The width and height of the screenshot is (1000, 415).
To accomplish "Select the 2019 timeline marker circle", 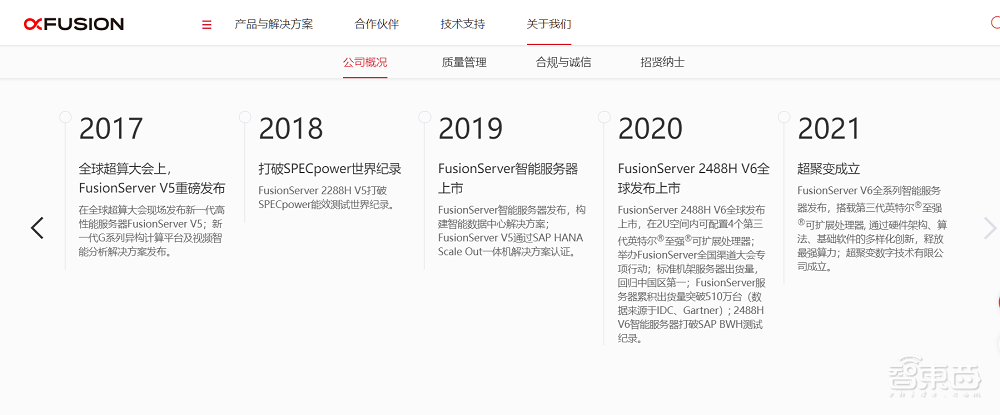I will (425, 117).
